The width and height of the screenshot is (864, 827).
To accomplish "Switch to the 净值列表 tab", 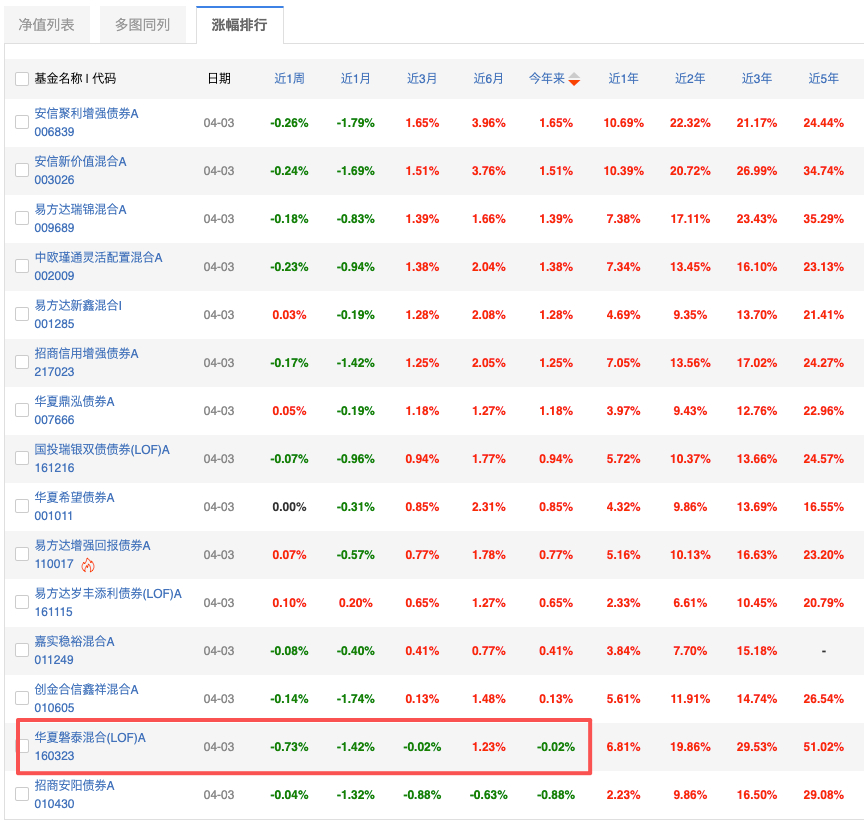I will [x=46, y=24].
